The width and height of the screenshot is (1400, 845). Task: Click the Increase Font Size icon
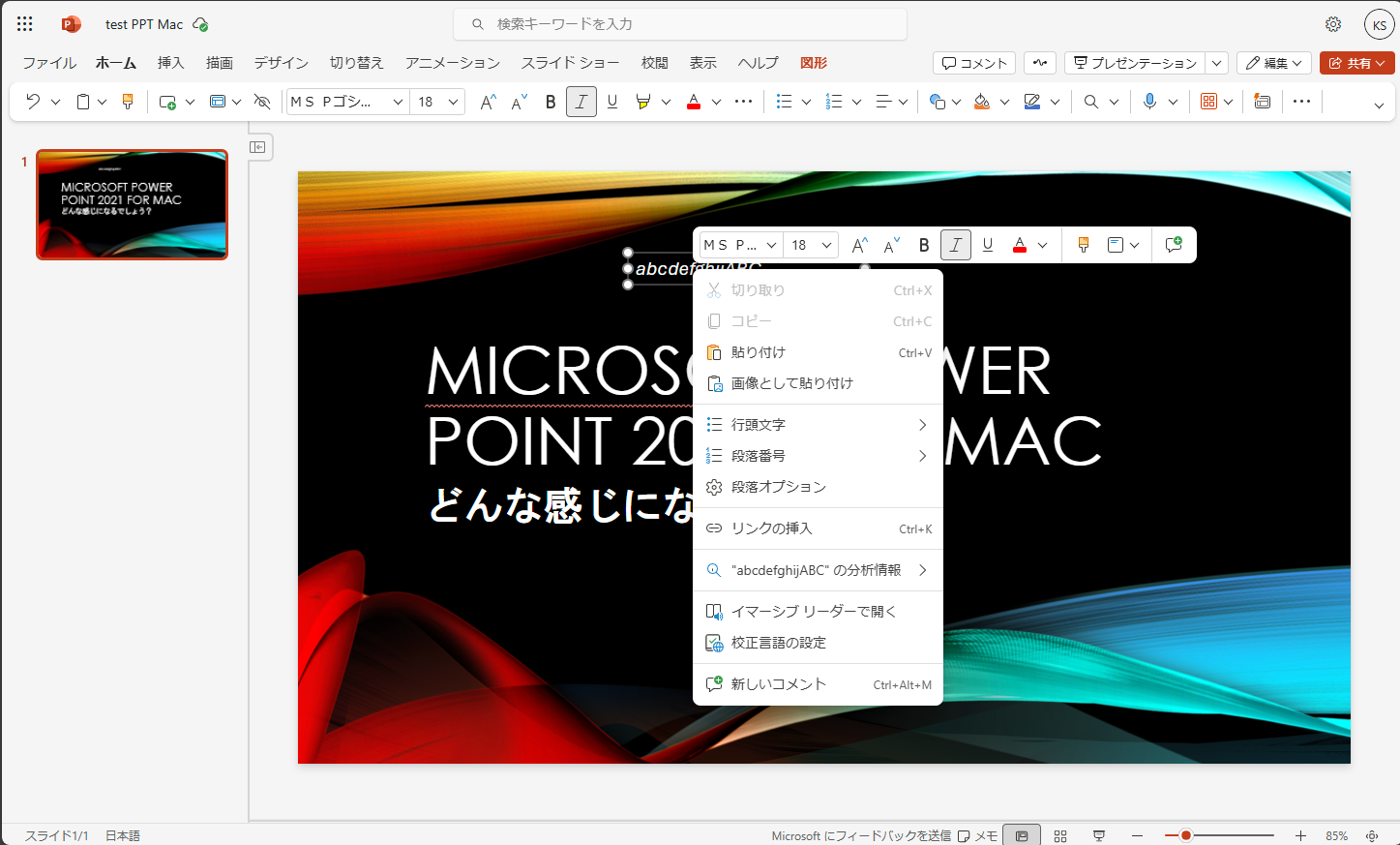(x=487, y=101)
